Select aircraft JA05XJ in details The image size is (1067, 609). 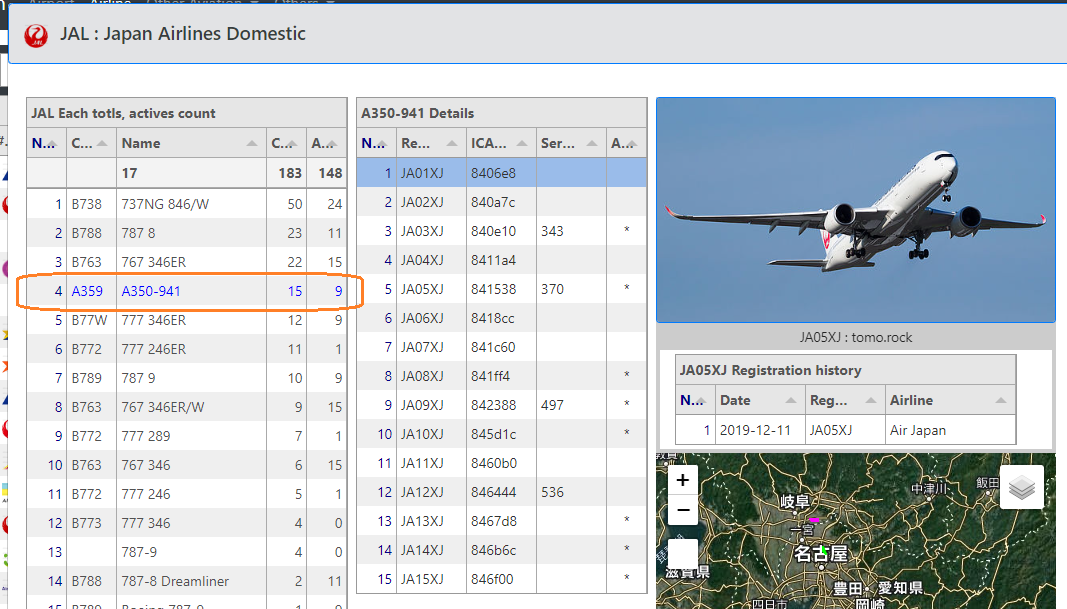pyautogui.click(x=502, y=289)
